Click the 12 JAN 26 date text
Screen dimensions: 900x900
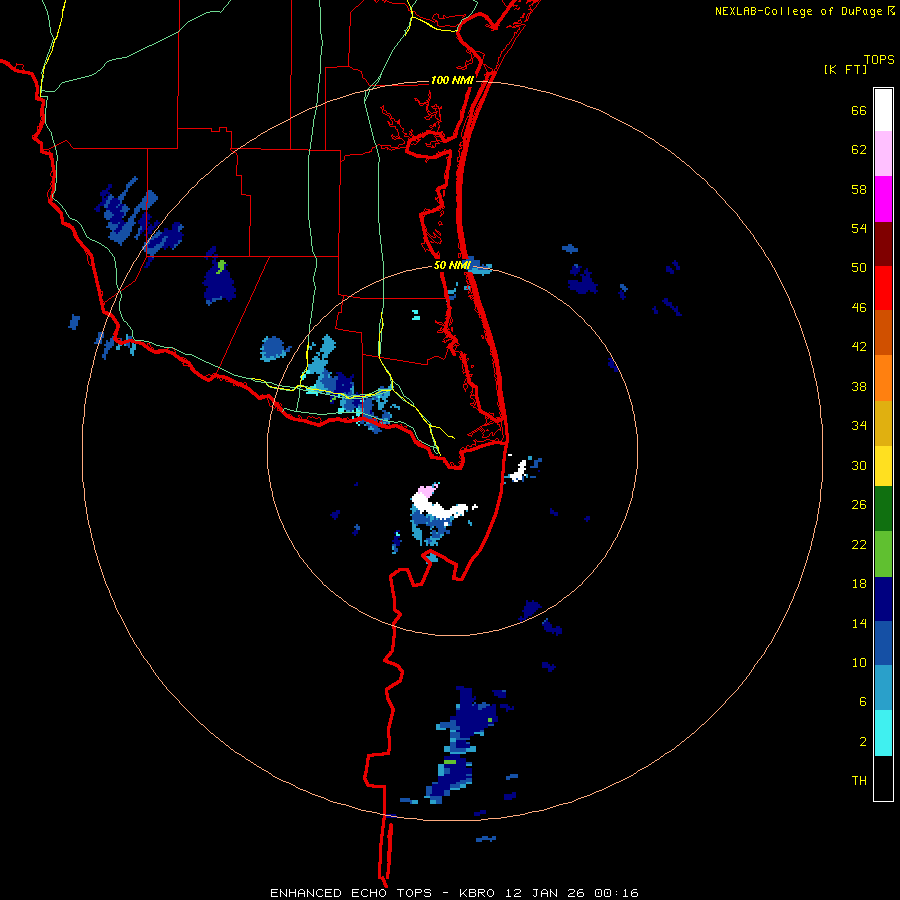tap(545, 893)
